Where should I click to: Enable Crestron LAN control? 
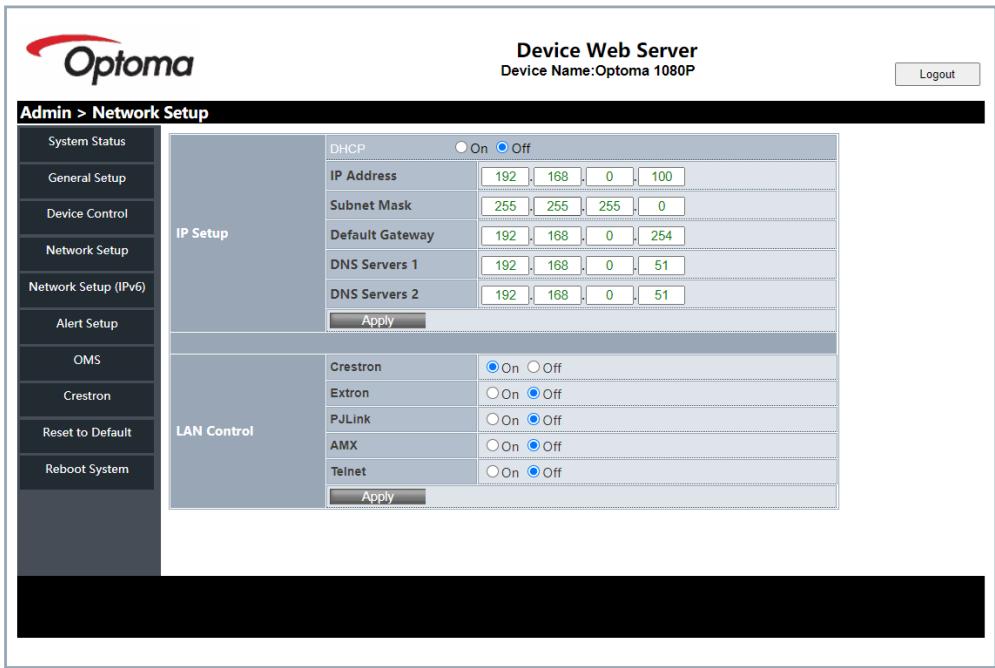pyautogui.click(x=492, y=367)
